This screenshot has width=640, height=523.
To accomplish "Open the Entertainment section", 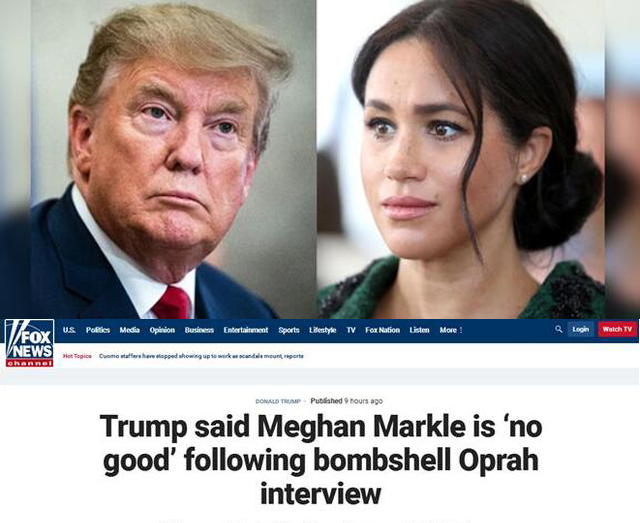I will tap(246, 330).
